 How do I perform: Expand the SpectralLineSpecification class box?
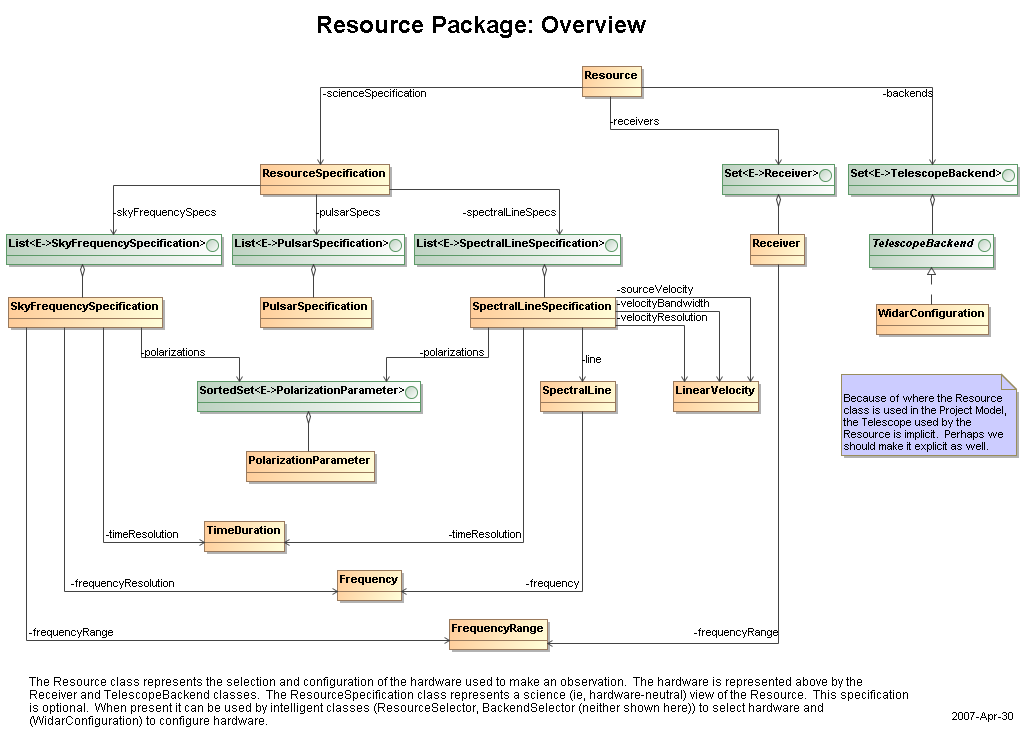(543, 308)
